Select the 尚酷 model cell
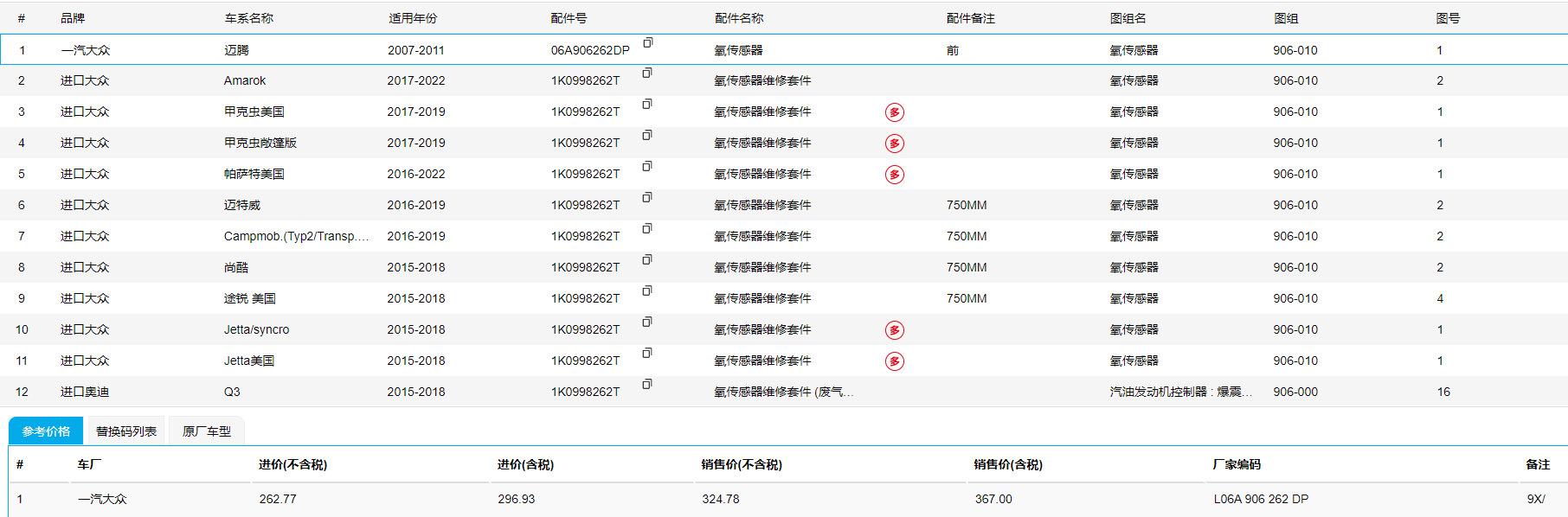 pyautogui.click(x=236, y=267)
